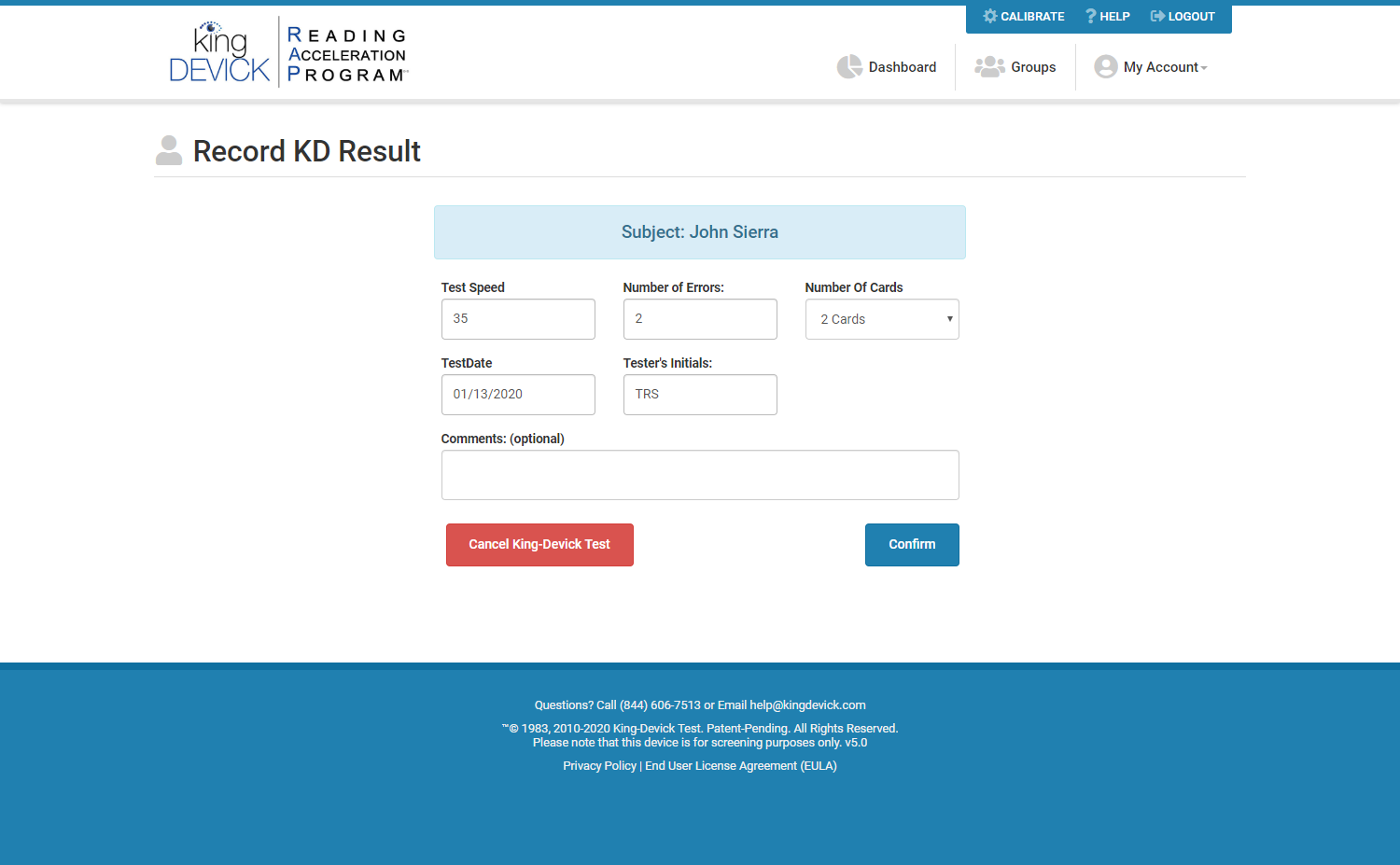The image size is (1400, 865).
Task: Go to Dashboard from the navigation
Action: (902, 66)
